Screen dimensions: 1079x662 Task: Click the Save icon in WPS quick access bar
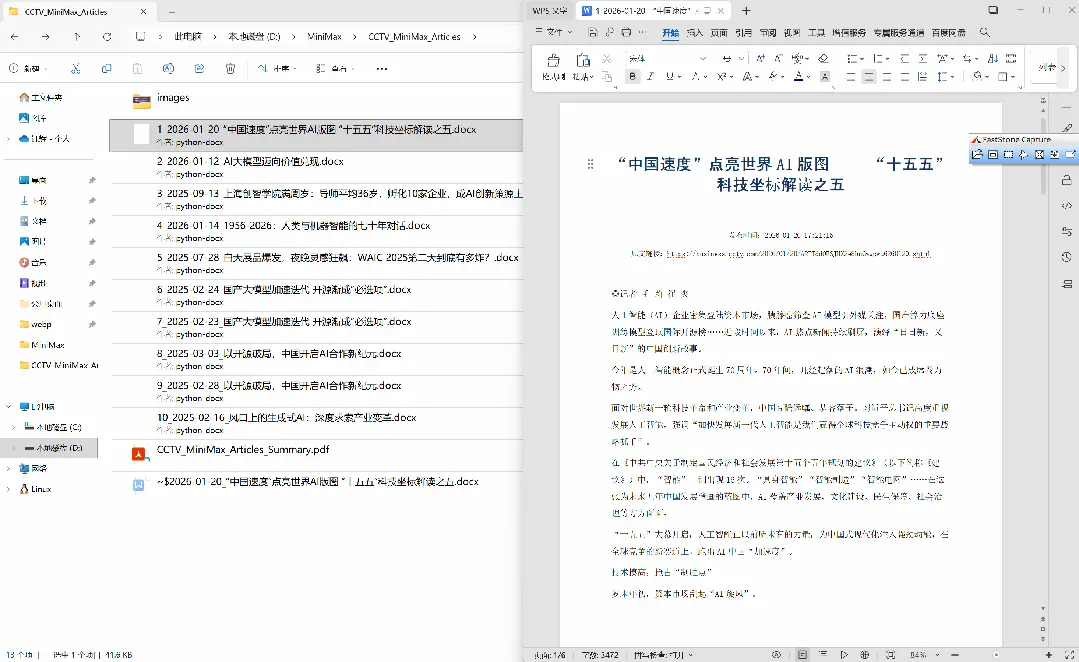point(594,33)
